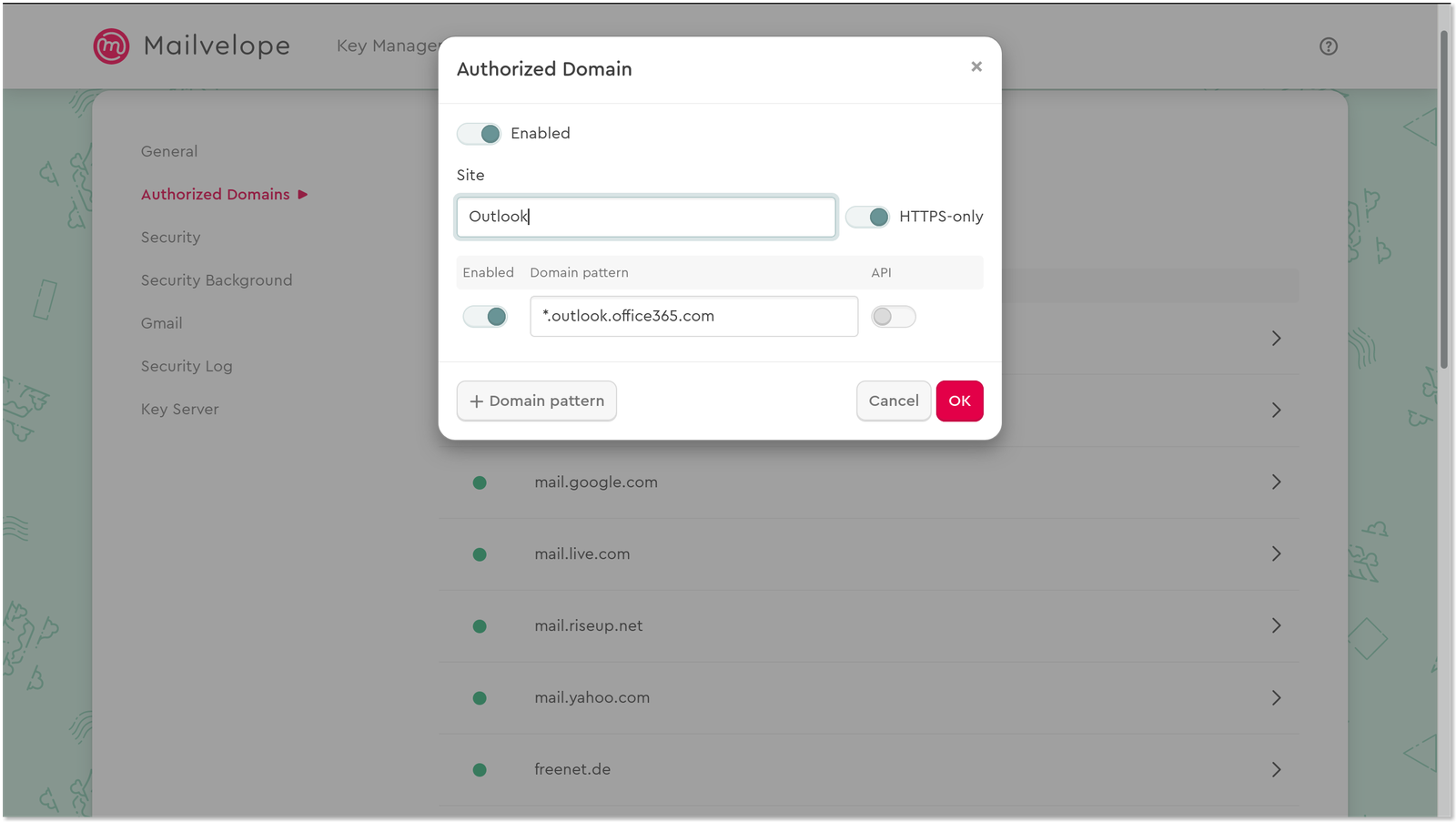Expand the freenet.de domain entry
This screenshot has height=822, width=1456.
tap(1277, 769)
